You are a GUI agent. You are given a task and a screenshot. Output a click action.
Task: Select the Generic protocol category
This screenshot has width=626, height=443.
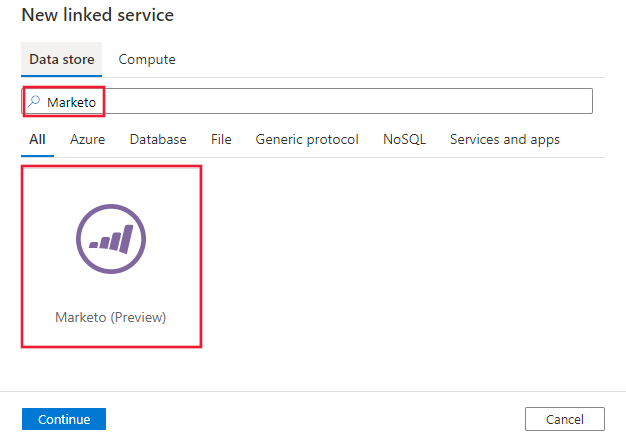(307, 139)
